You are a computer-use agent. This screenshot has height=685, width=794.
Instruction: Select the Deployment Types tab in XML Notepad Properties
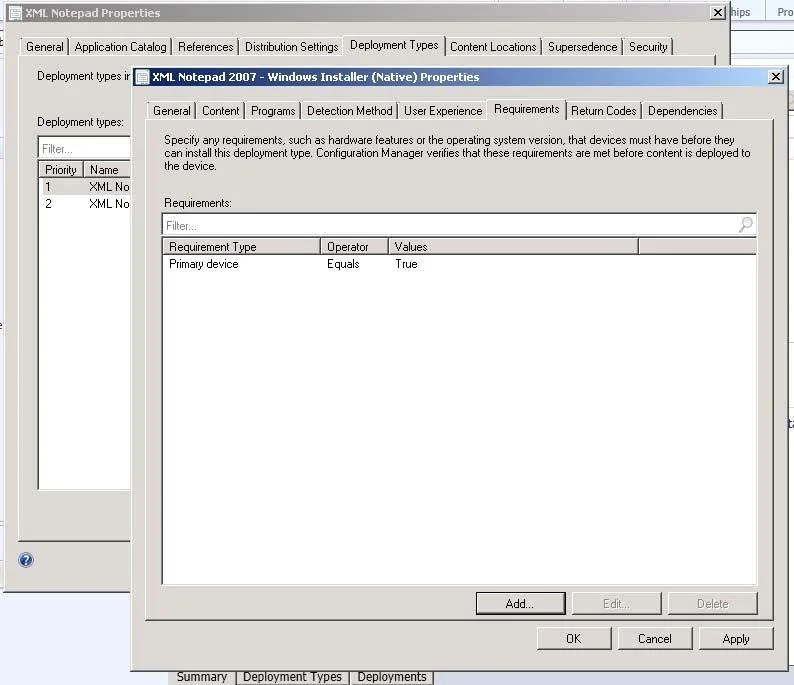(x=394, y=45)
